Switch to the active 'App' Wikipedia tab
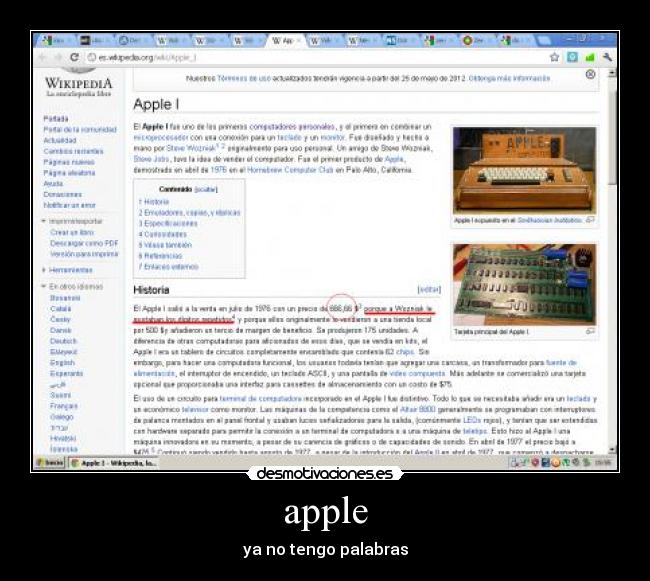Image resolution: width=650 pixels, height=581 pixels. 286,41
